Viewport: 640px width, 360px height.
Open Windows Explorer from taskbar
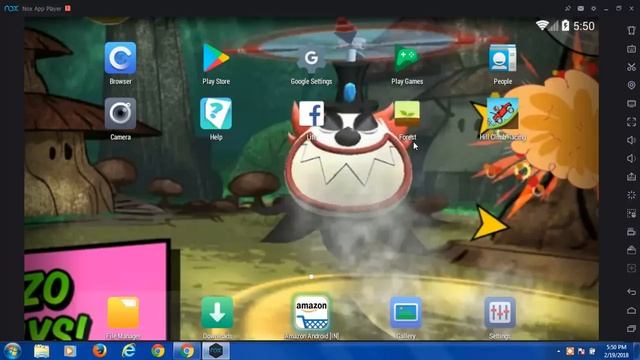[42, 351]
